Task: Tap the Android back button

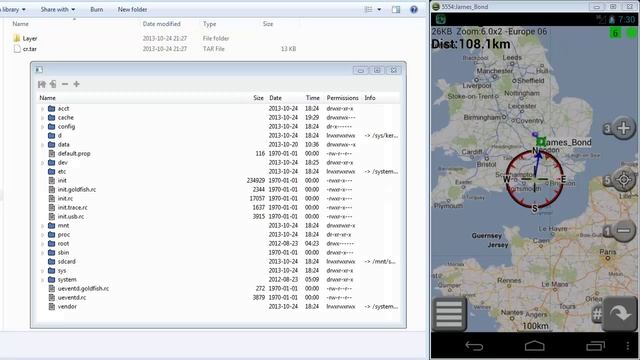Action: pos(474,346)
